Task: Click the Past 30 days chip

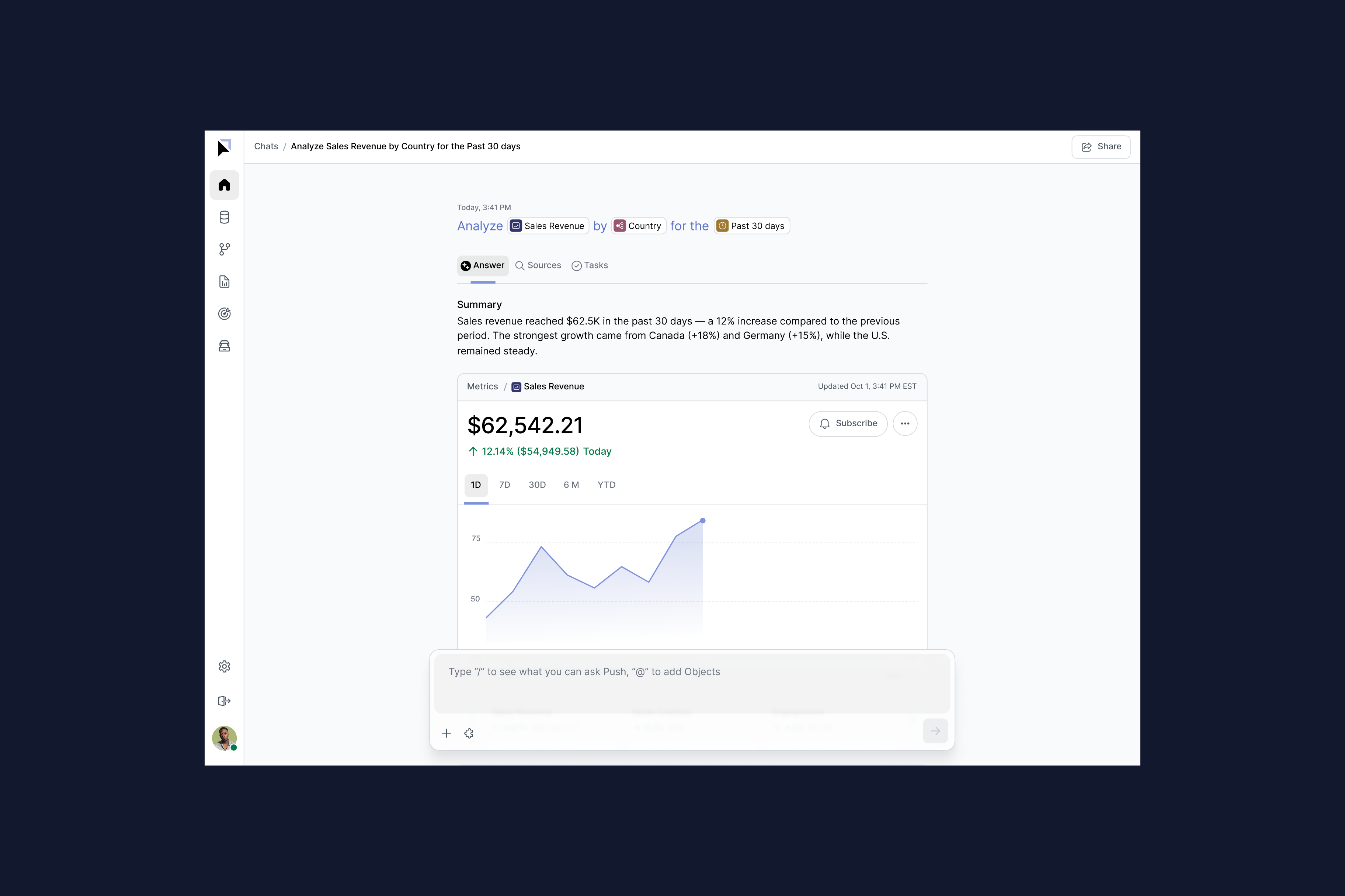Action: pos(751,226)
